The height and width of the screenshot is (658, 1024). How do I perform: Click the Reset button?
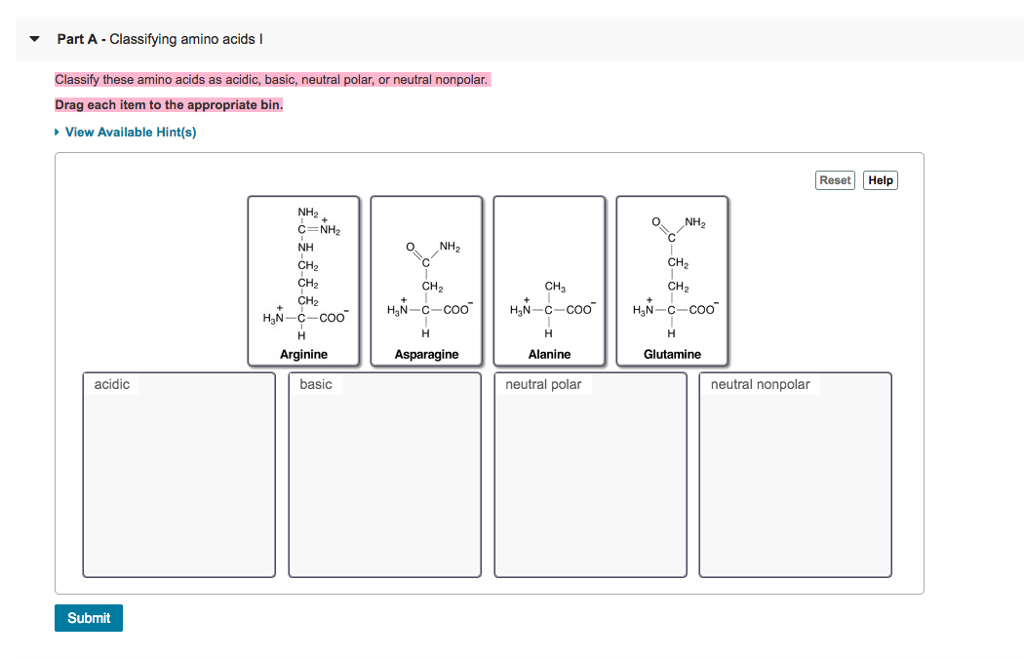[834, 180]
